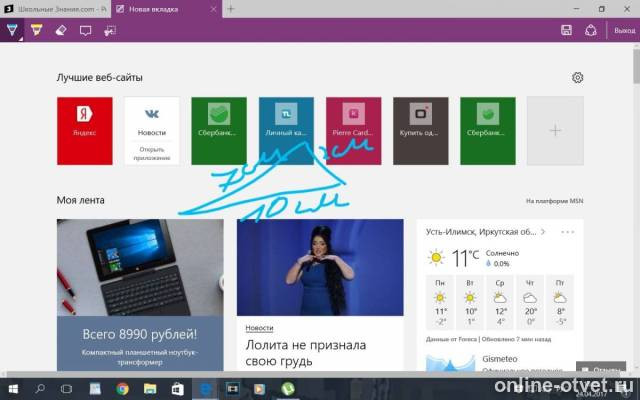640x400 pixels.
Task: Open the film-strip video app on taskbar
Action: [x=232, y=389]
